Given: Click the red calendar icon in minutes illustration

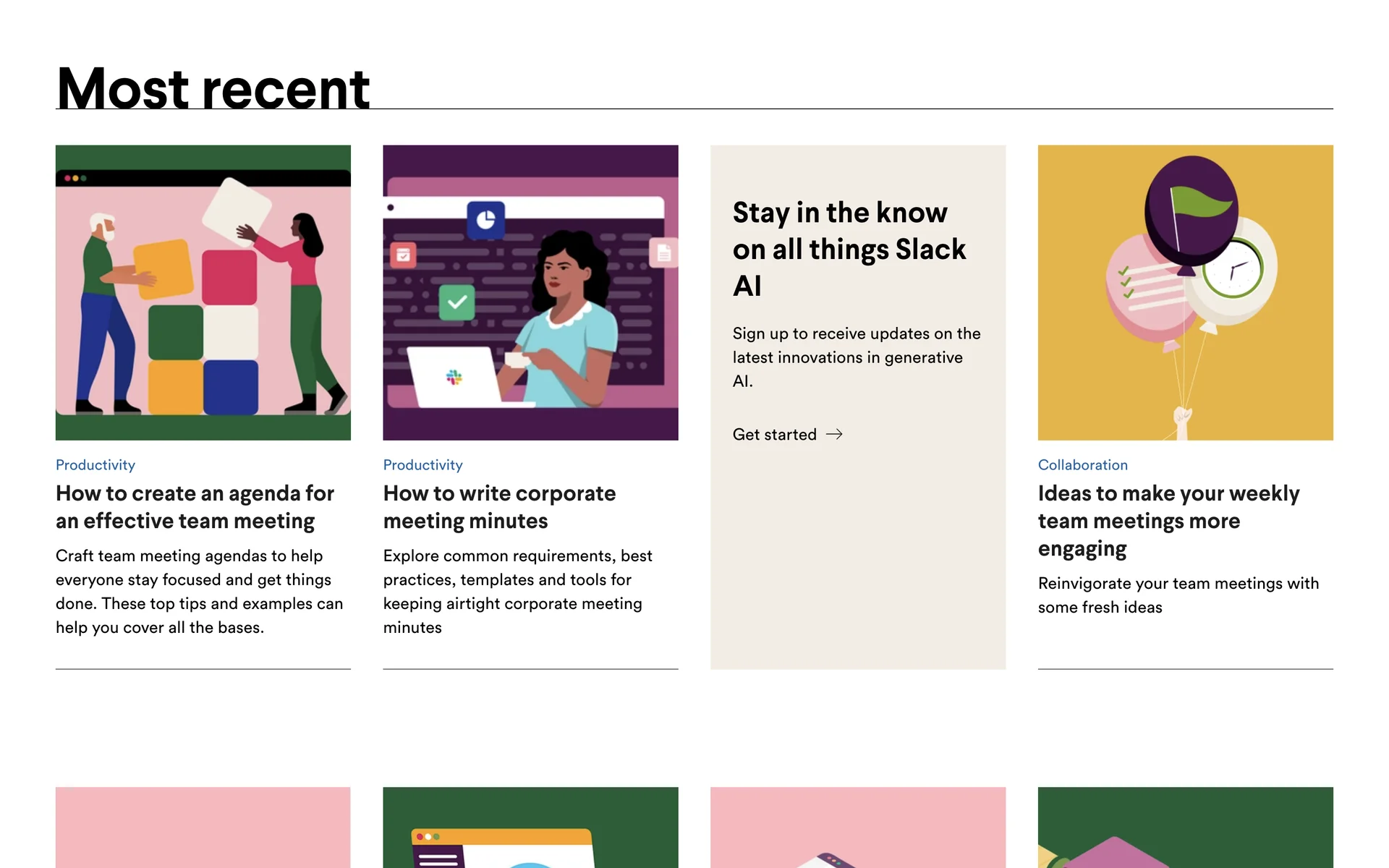Looking at the screenshot, I should tap(403, 255).
